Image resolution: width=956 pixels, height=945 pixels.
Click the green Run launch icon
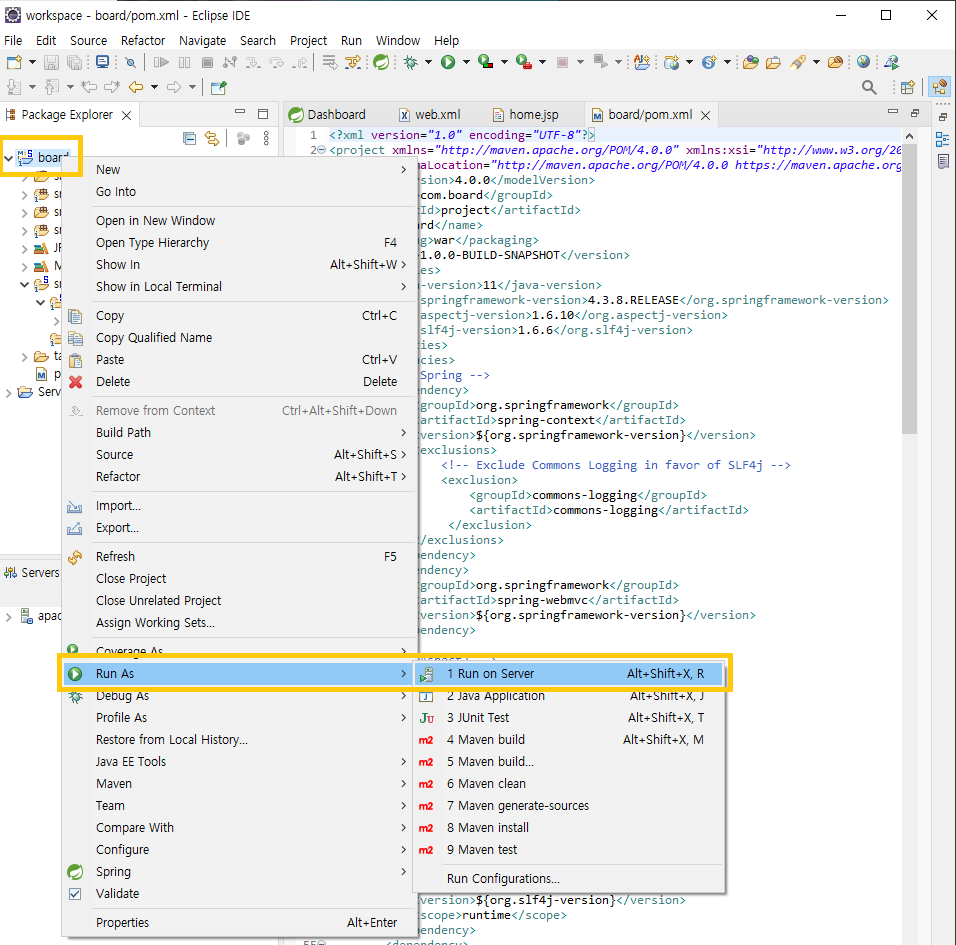pyautogui.click(x=448, y=62)
